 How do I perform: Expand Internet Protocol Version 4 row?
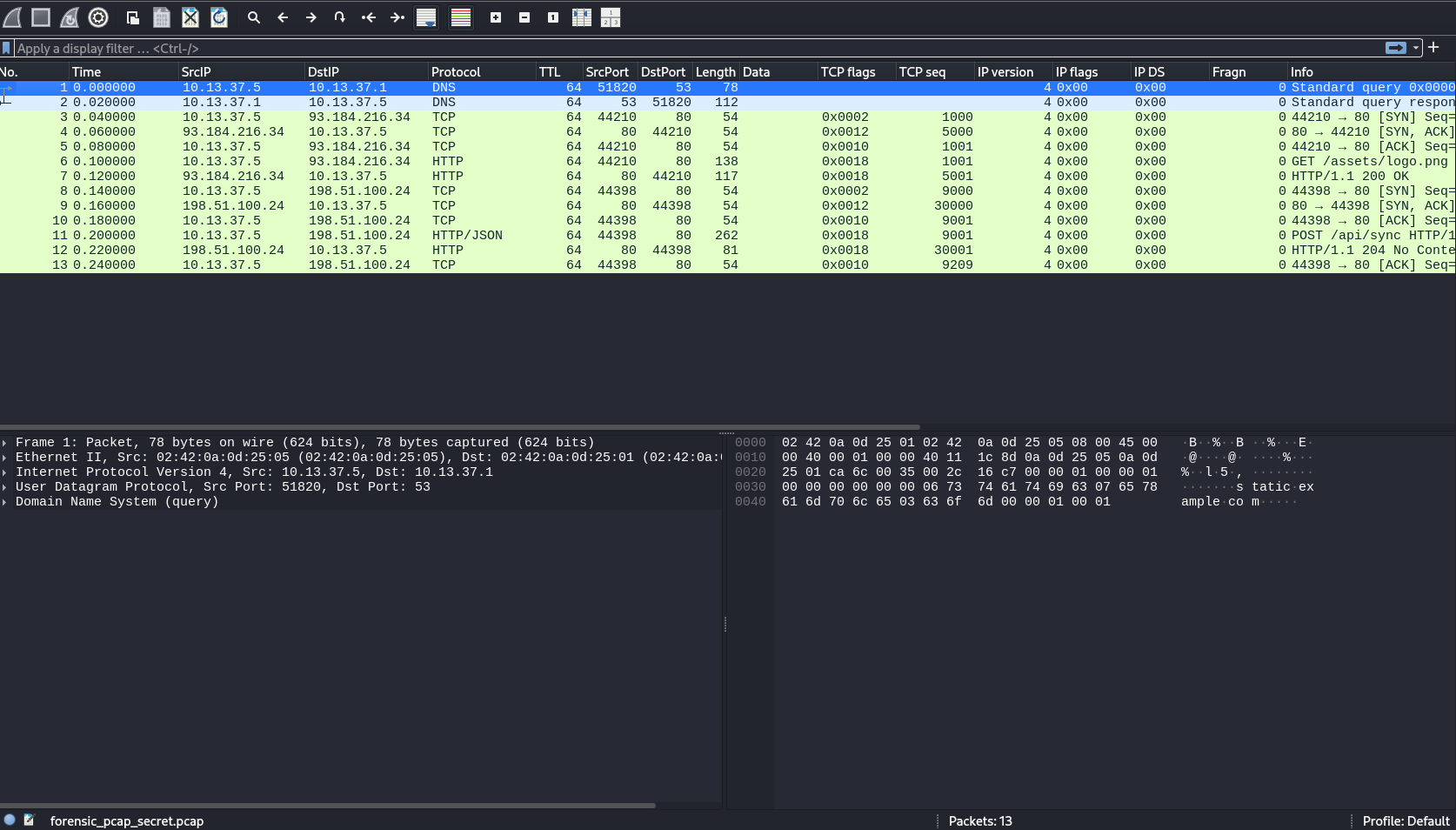click(x=5, y=472)
